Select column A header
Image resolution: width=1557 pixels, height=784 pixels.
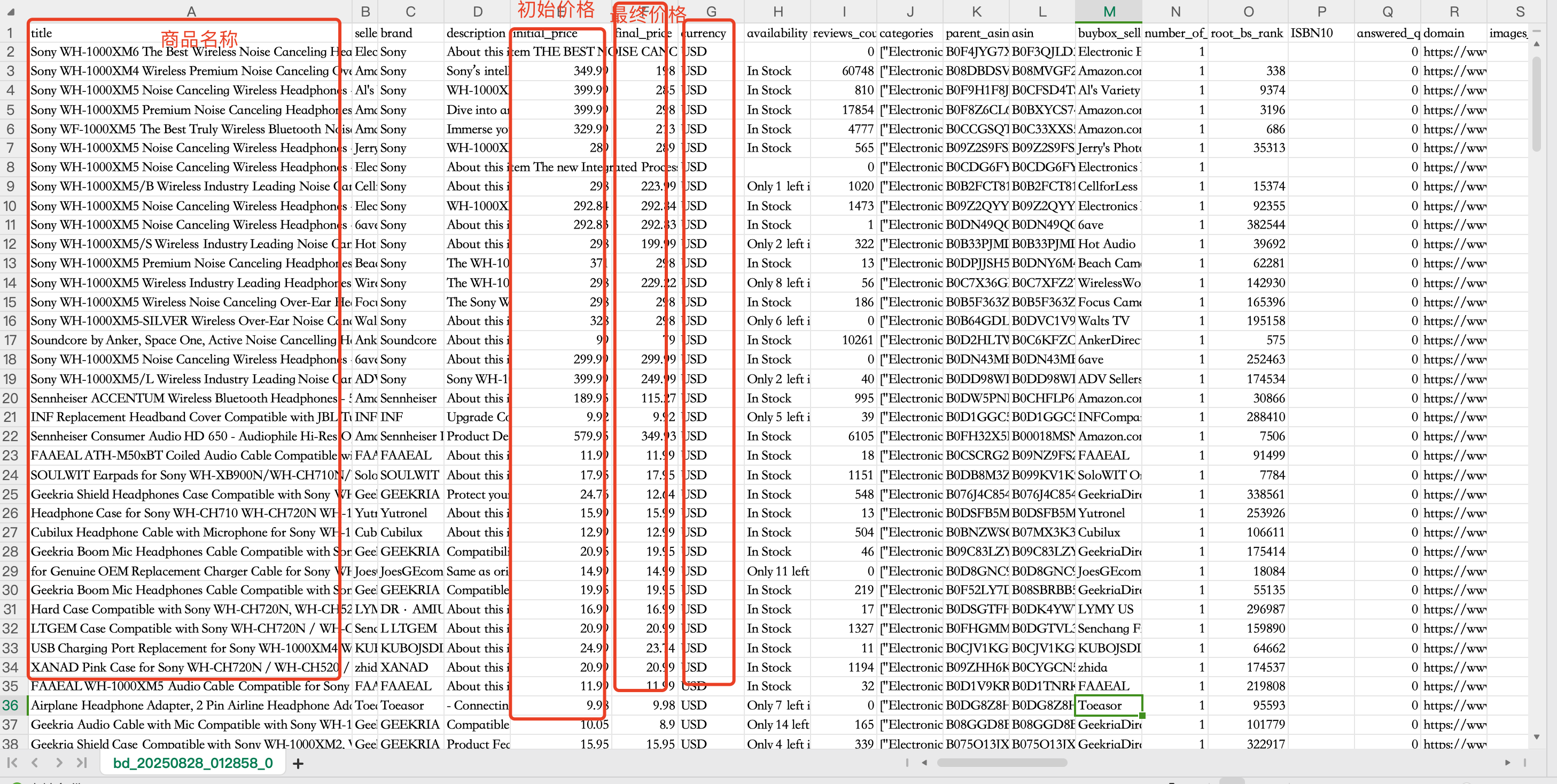tap(190, 11)
